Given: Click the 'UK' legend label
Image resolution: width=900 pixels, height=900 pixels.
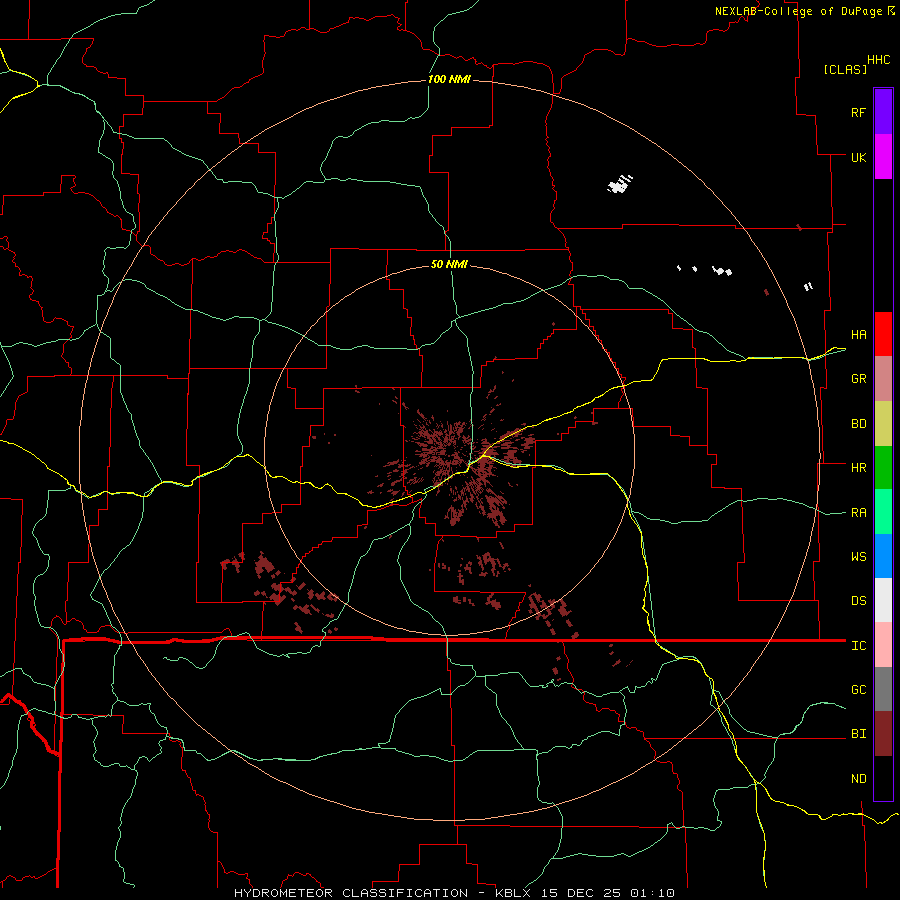Looking at the screenshot, I should (x=858, y=157).
